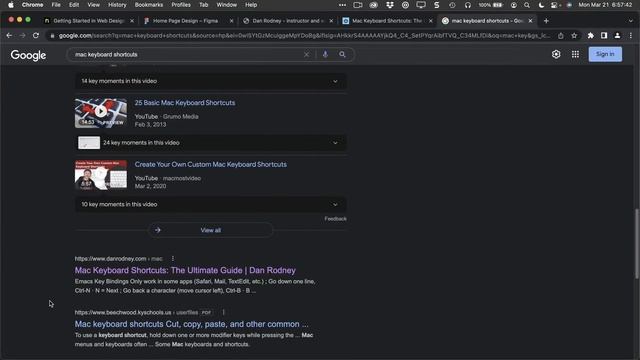
Task: Clear the search query with the X
Action: pyautogui.click(x=307, y=54)
